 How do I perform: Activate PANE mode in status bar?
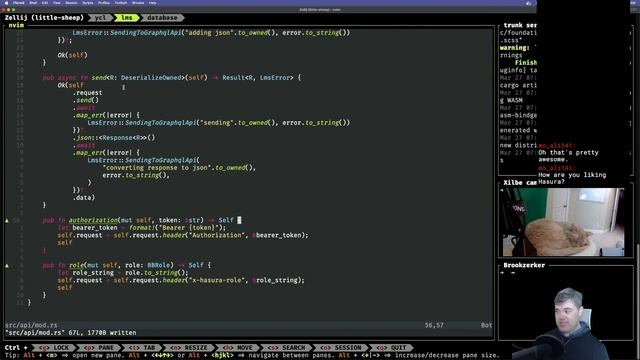[x=100, y=348]
